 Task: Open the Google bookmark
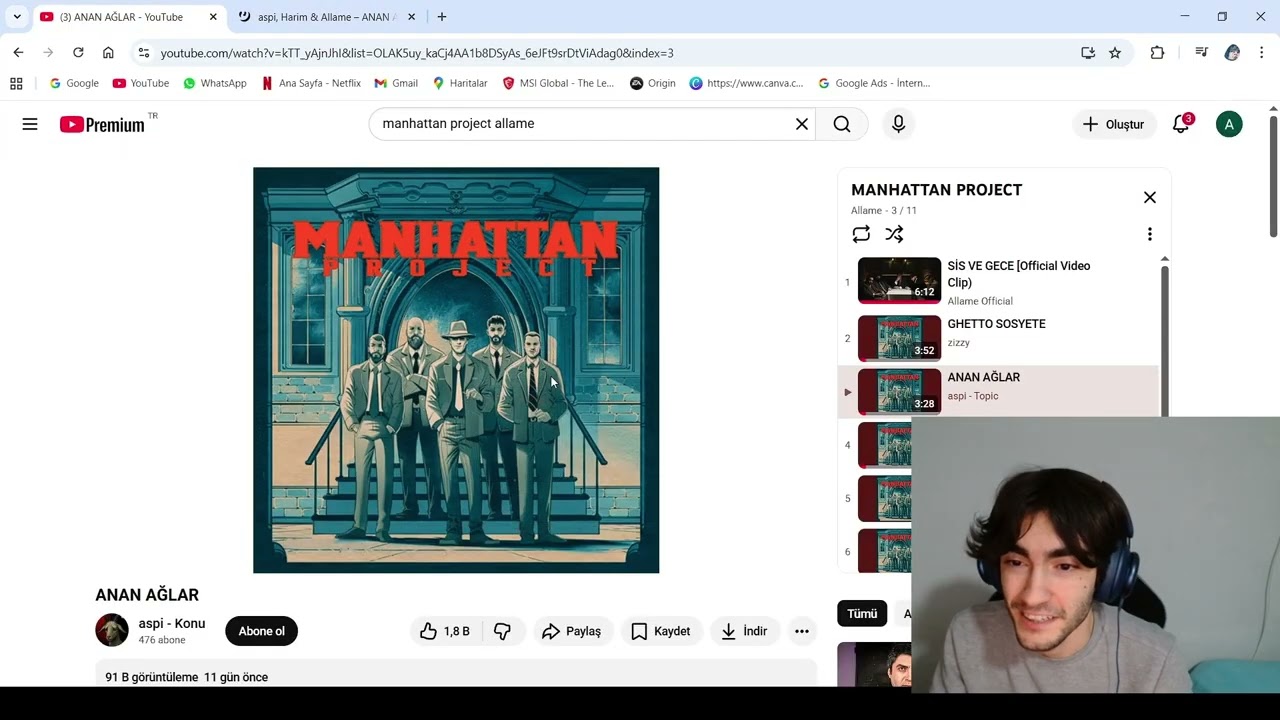point(74,83)
